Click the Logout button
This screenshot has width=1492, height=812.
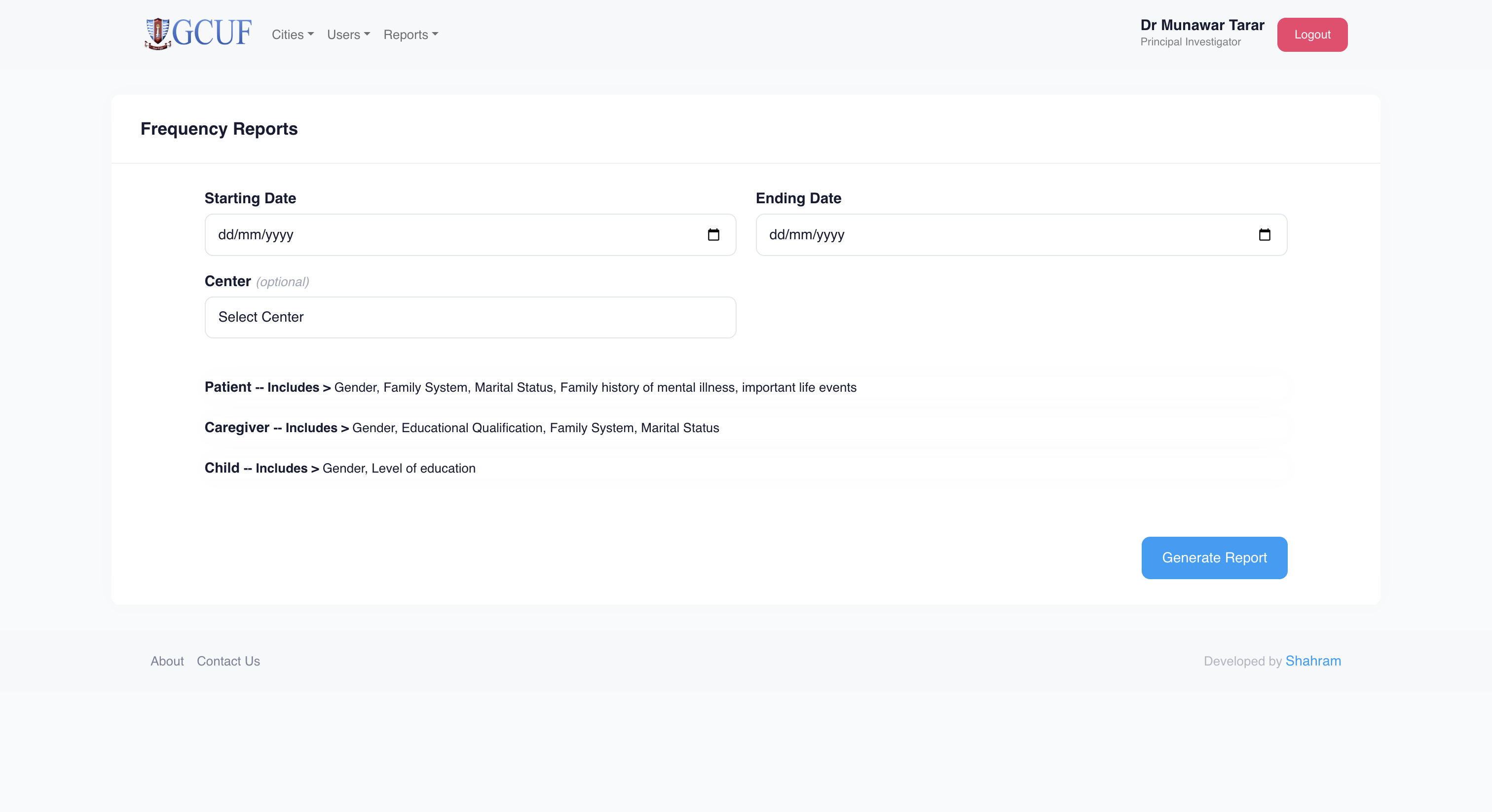pos(1312,35)
